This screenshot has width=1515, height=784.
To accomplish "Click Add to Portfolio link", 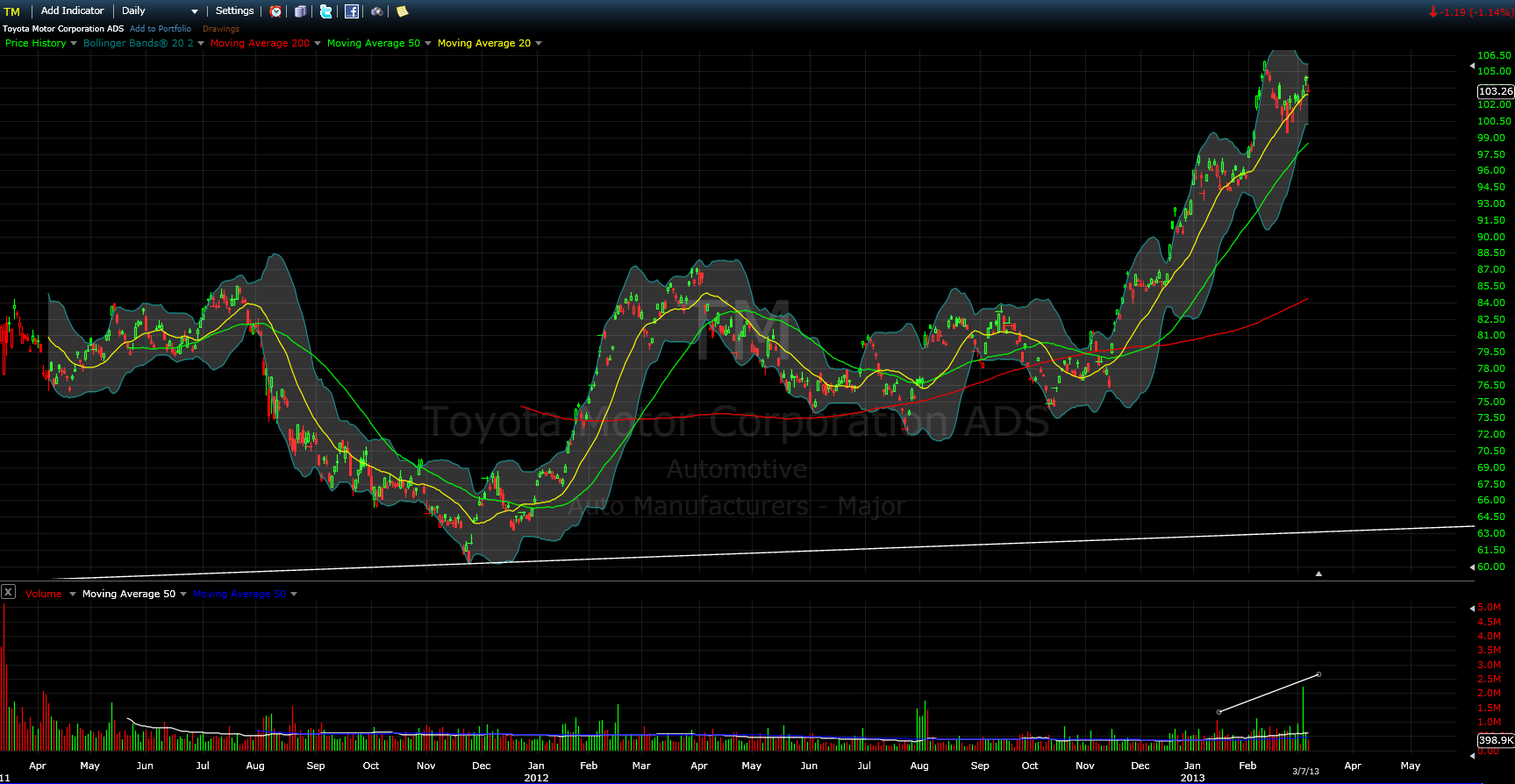I will (x=161, y=29).
